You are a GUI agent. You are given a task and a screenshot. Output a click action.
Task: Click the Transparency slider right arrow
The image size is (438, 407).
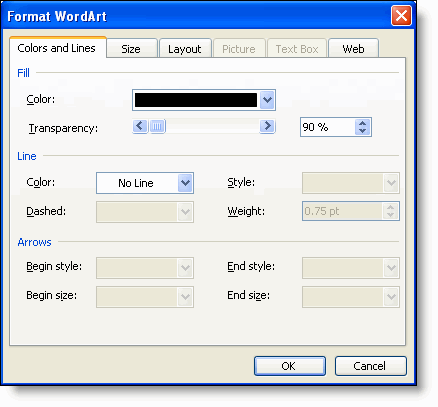(267, 126)
